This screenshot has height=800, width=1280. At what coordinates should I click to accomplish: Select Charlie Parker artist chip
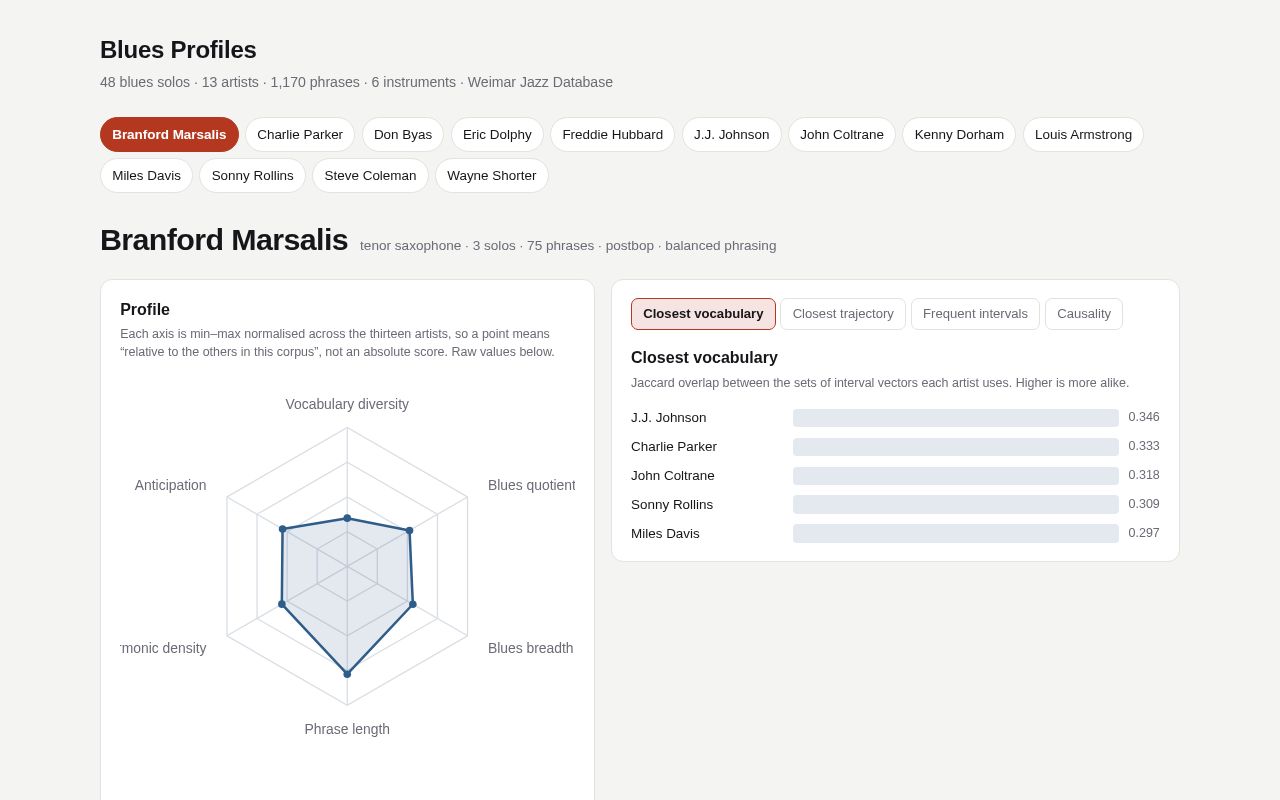300,135
